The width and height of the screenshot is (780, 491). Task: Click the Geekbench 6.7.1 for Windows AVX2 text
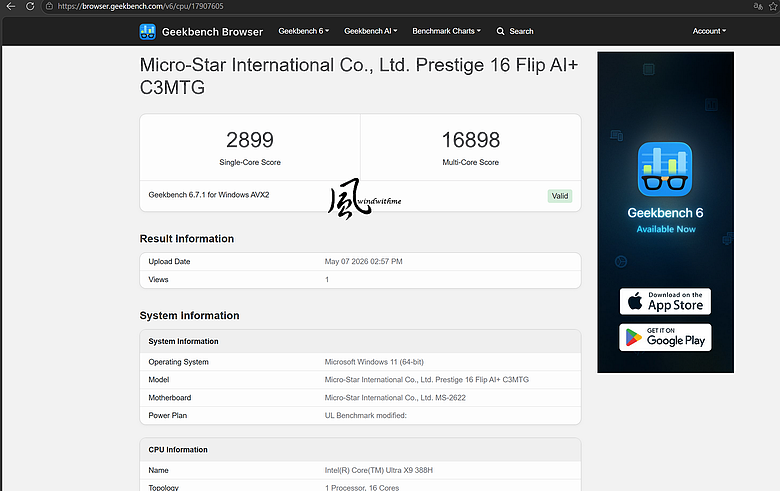coord(209,195)
